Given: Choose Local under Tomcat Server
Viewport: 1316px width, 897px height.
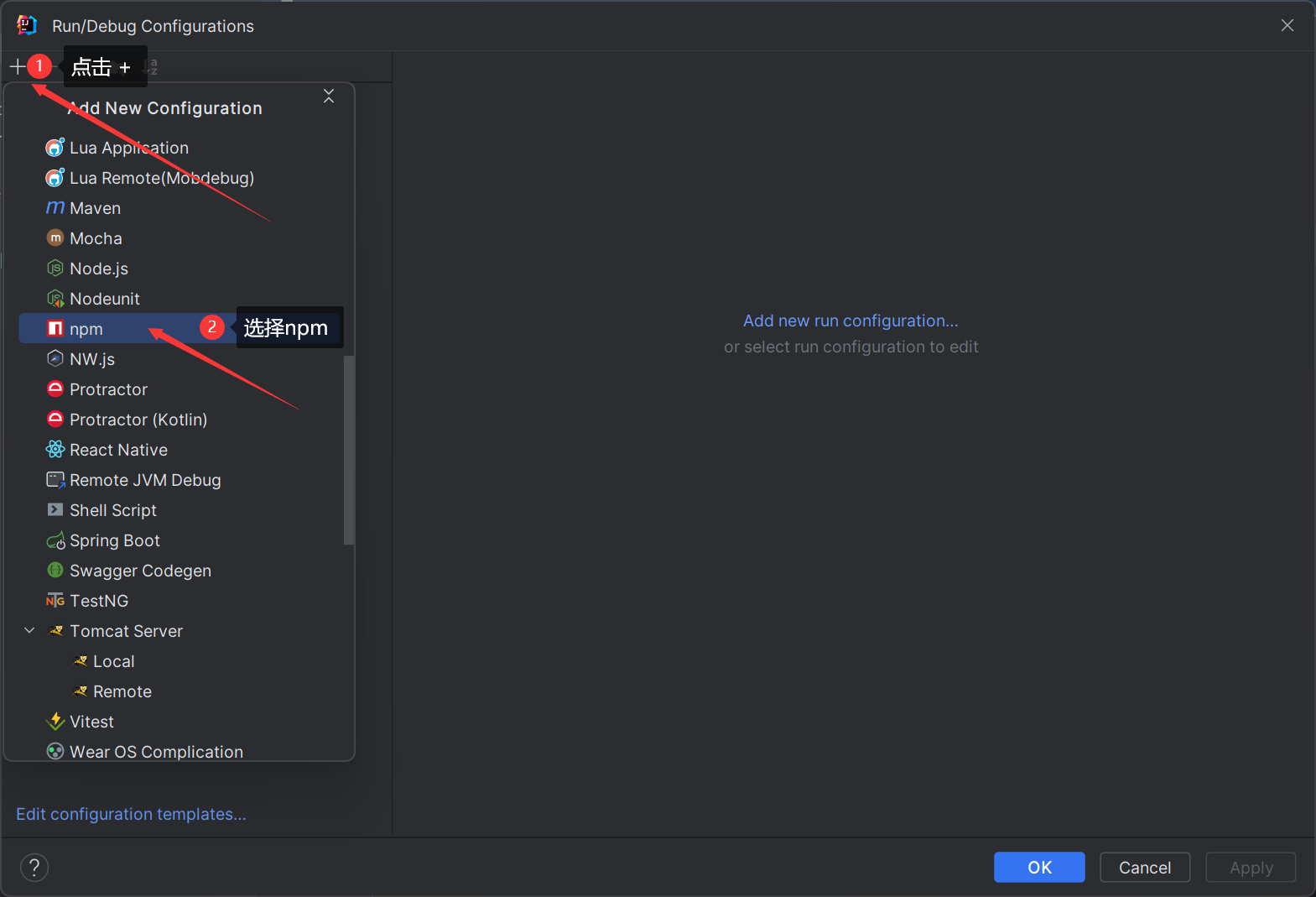Looking at the screenshot, I should pyautogui.click(x=113, y=661).
